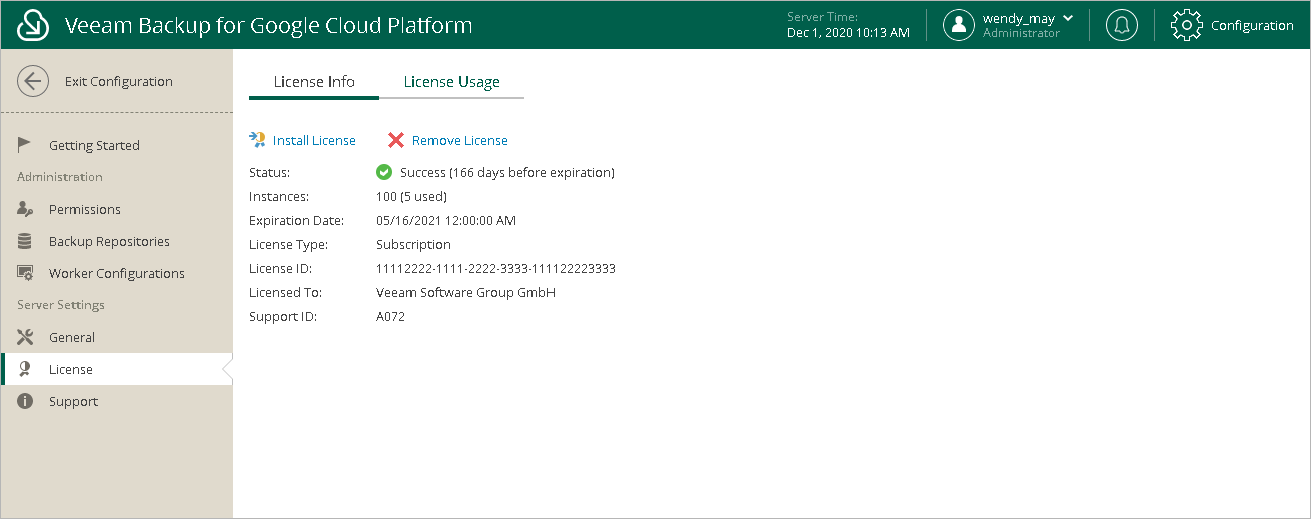Click the Worker Configurations icon
This screenshot has width=1311, height=519.
(25, 273)
